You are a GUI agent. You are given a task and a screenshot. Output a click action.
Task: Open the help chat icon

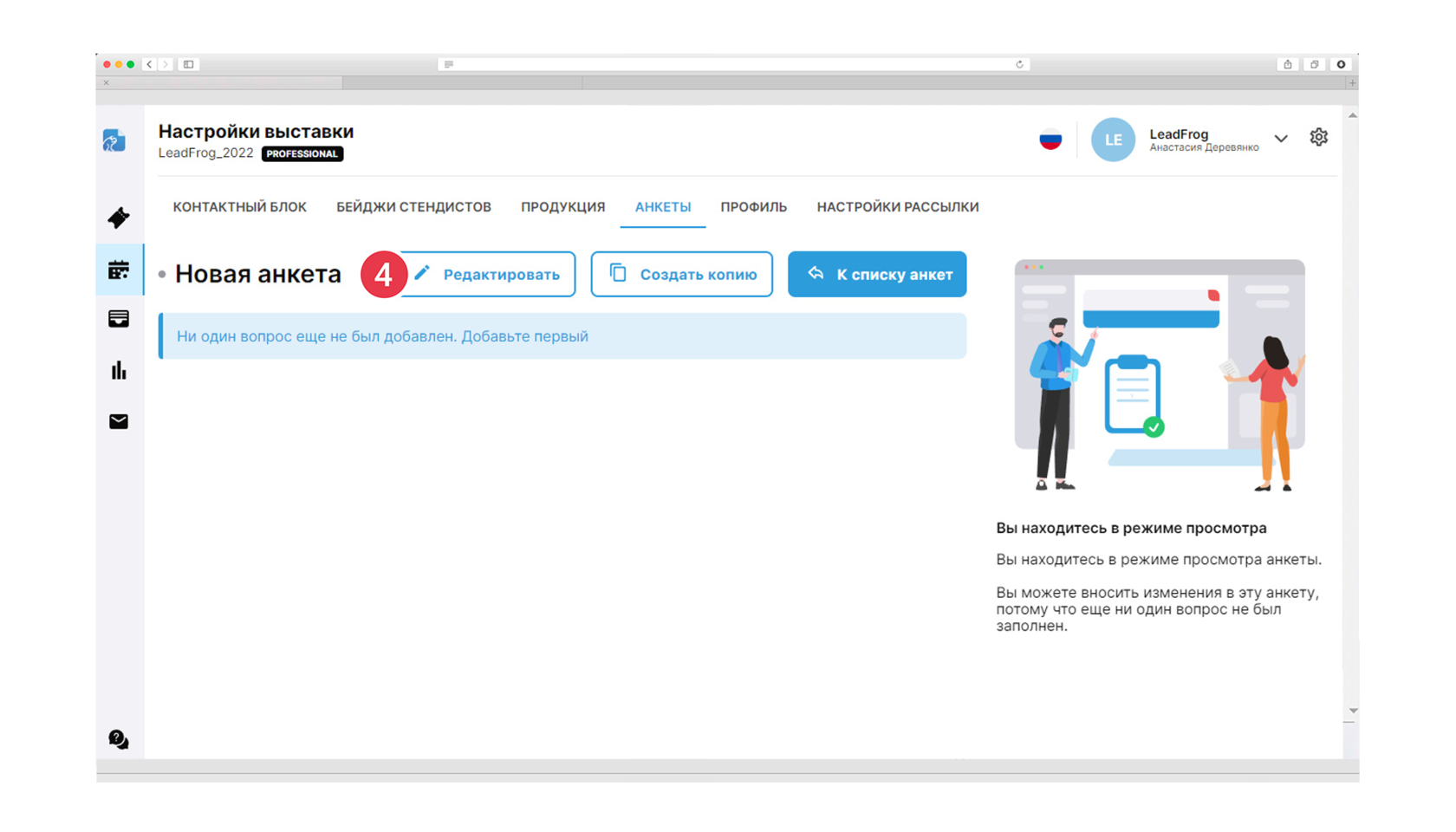[119, 739]
